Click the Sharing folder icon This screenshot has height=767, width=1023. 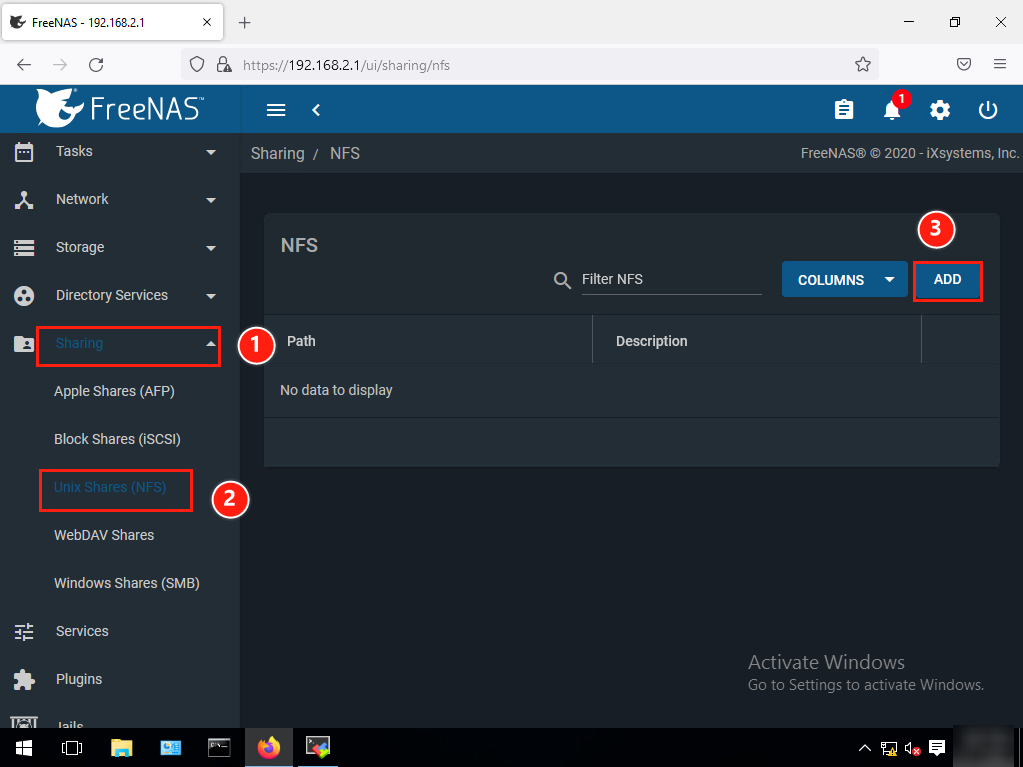24,344
